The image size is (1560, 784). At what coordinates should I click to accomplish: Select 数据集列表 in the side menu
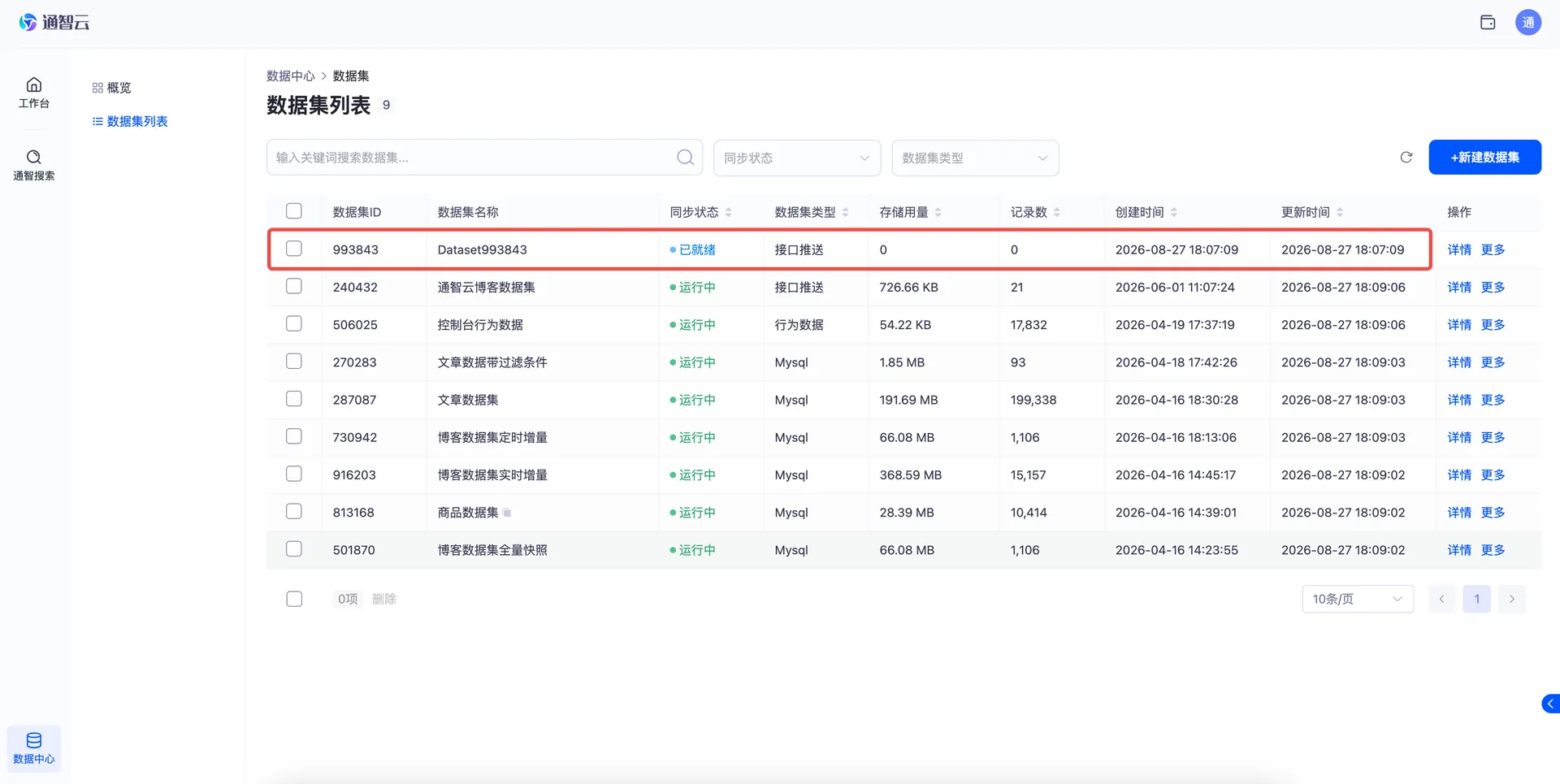(130, 121)
